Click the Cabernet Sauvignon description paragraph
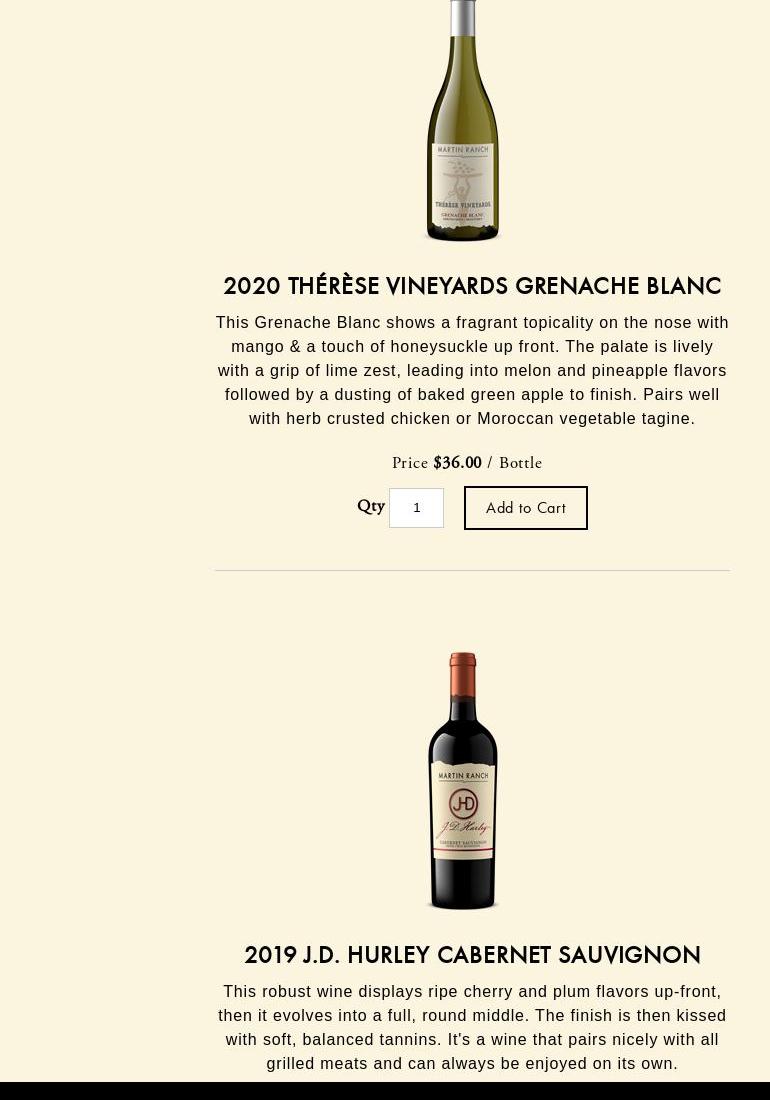Image resolution: width=770 pixels, height=1100 pixels. 472,1027
